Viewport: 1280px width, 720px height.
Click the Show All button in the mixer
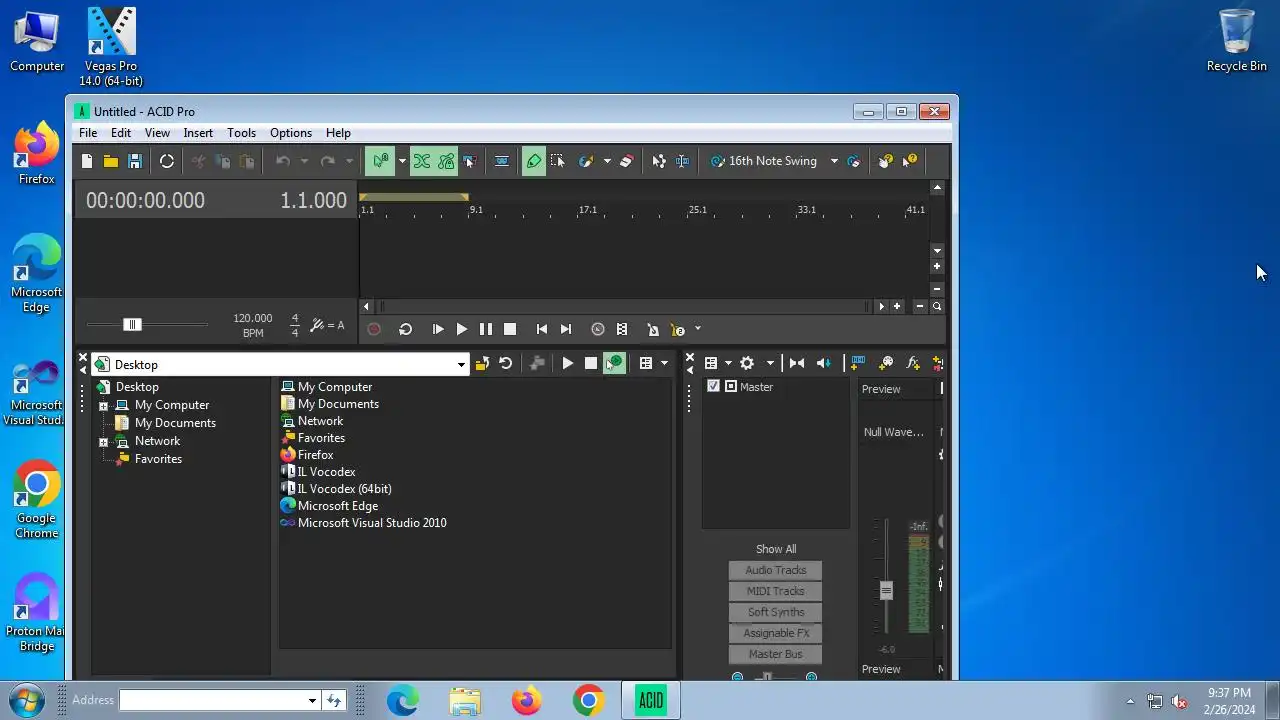coord(776,549)
